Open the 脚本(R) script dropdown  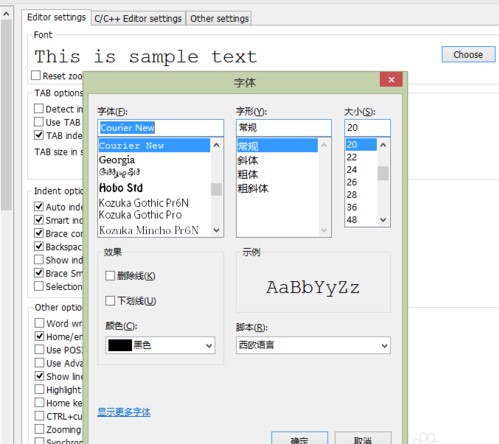[x=313, y=345]
